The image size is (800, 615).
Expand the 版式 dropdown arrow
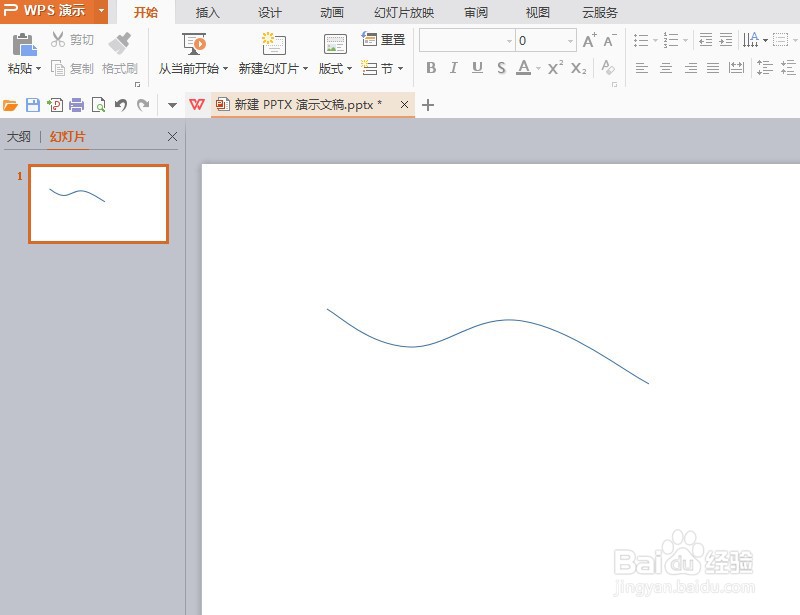(349, 68)
